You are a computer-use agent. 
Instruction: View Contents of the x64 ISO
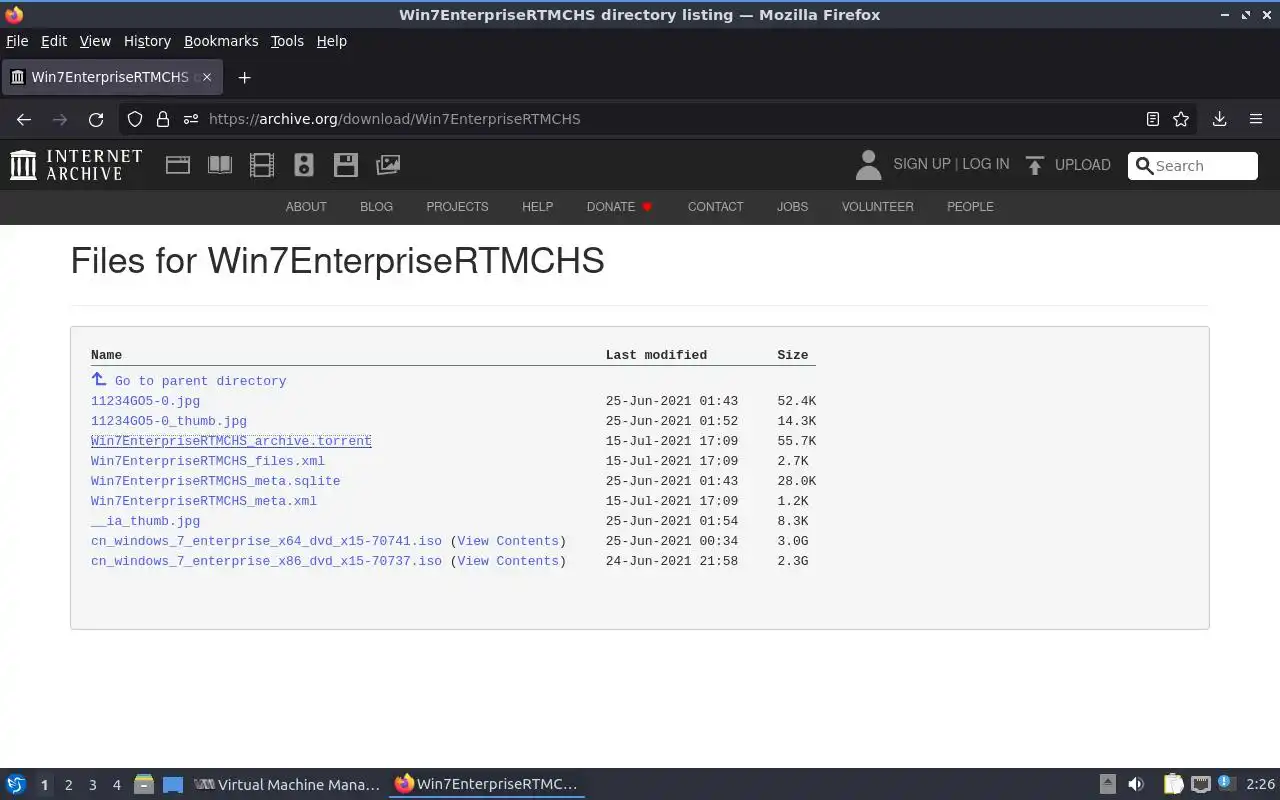pyautogui.click(x=508, y=541)
